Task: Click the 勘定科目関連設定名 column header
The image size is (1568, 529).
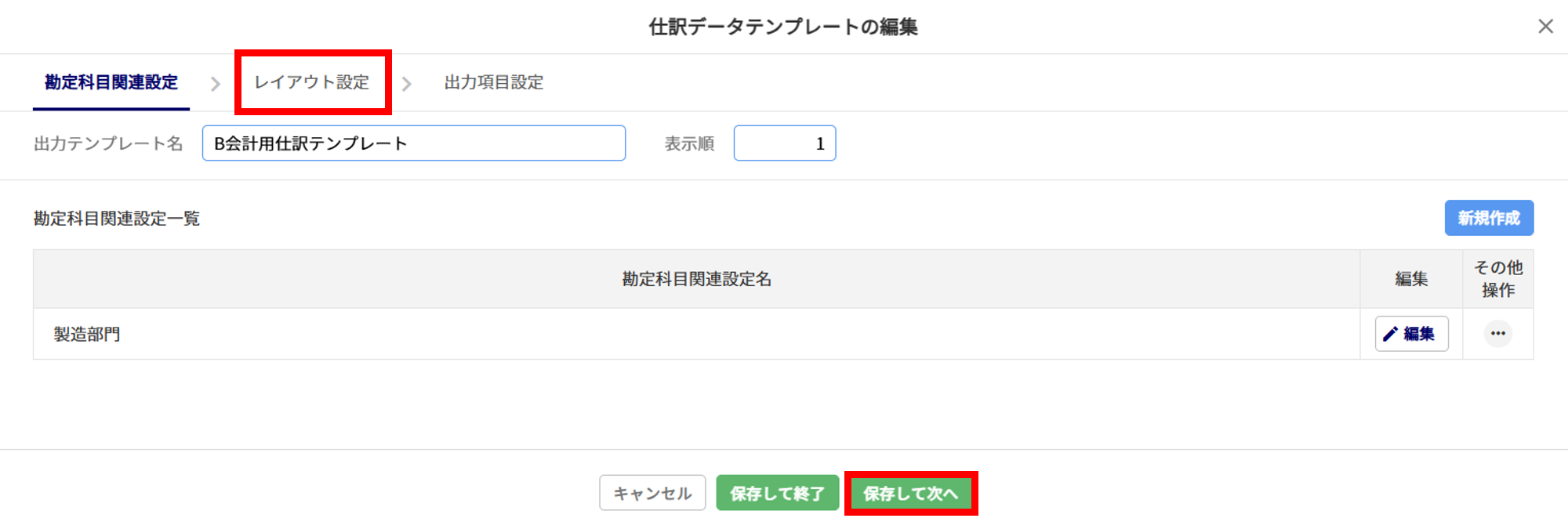Action: click(696, 279)
